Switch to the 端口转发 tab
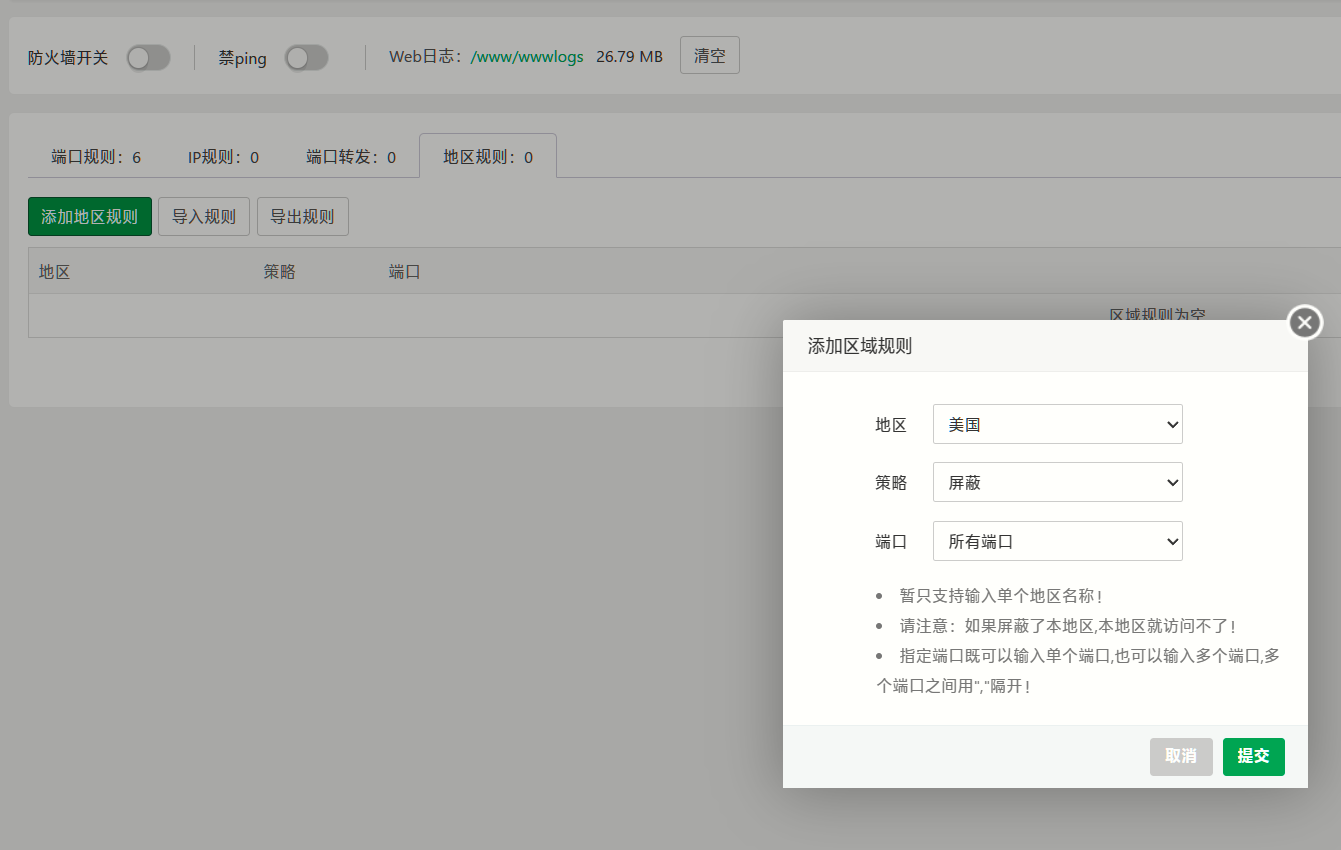 (x=351, y=157)
